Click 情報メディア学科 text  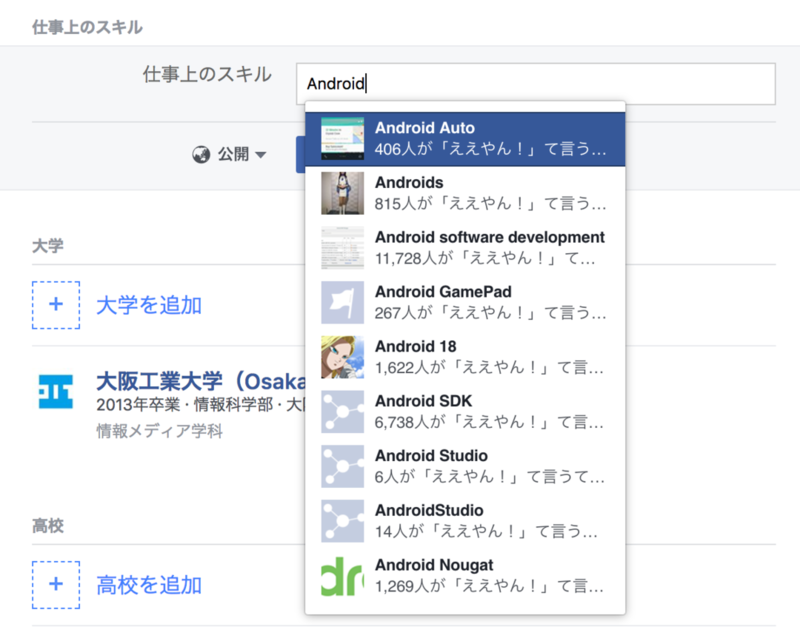point(160,431)
